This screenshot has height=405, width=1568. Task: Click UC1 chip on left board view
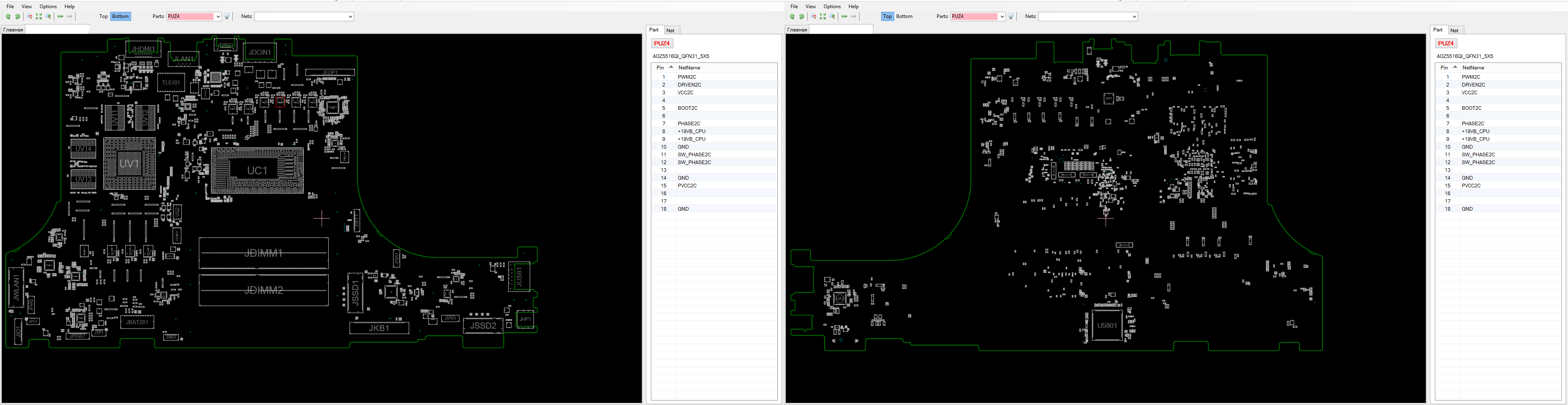(x=257, y=171)
